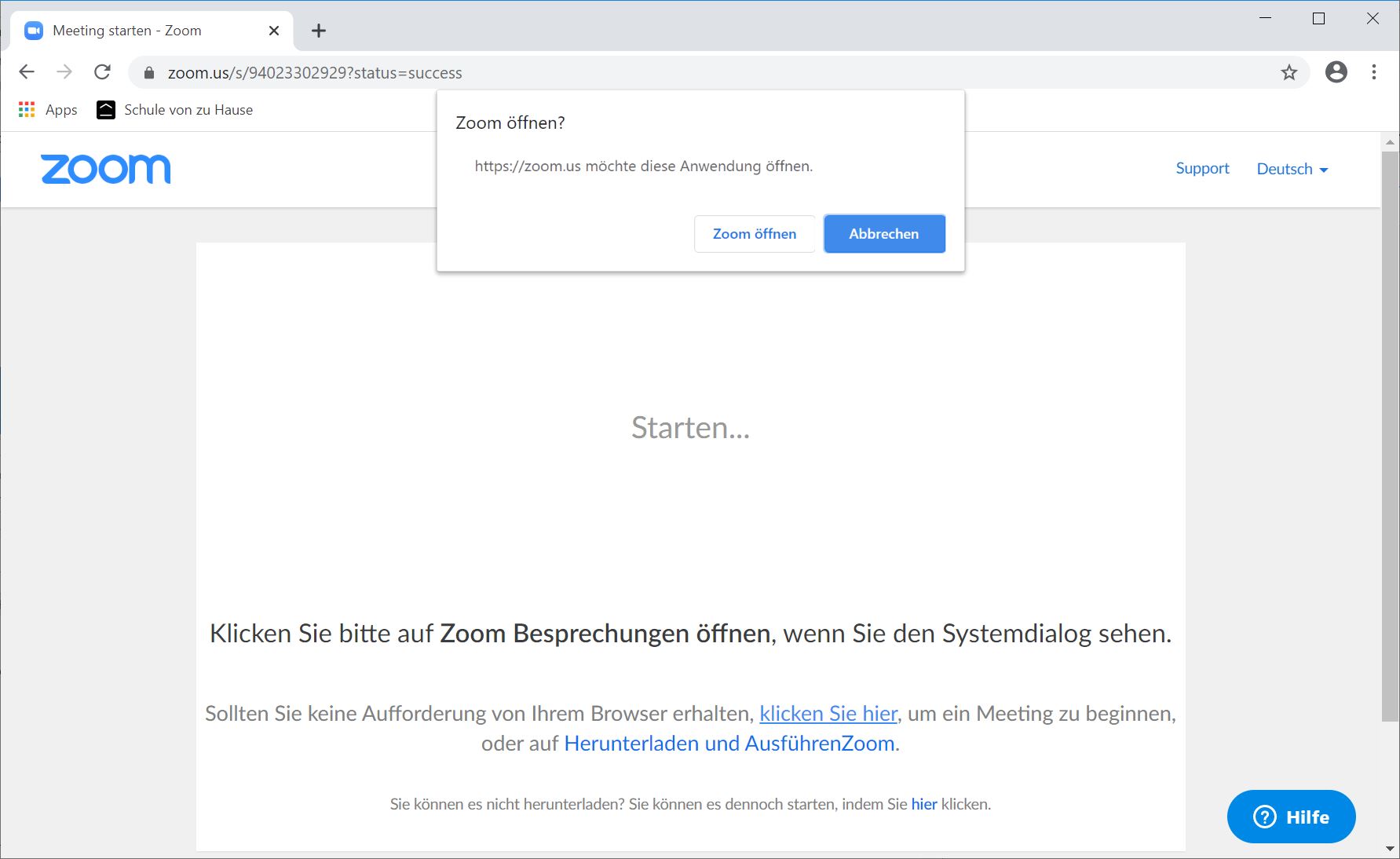Click the page vertical scrollbar thumb
1400x859 pixels.
click(x=1390, y=436)
